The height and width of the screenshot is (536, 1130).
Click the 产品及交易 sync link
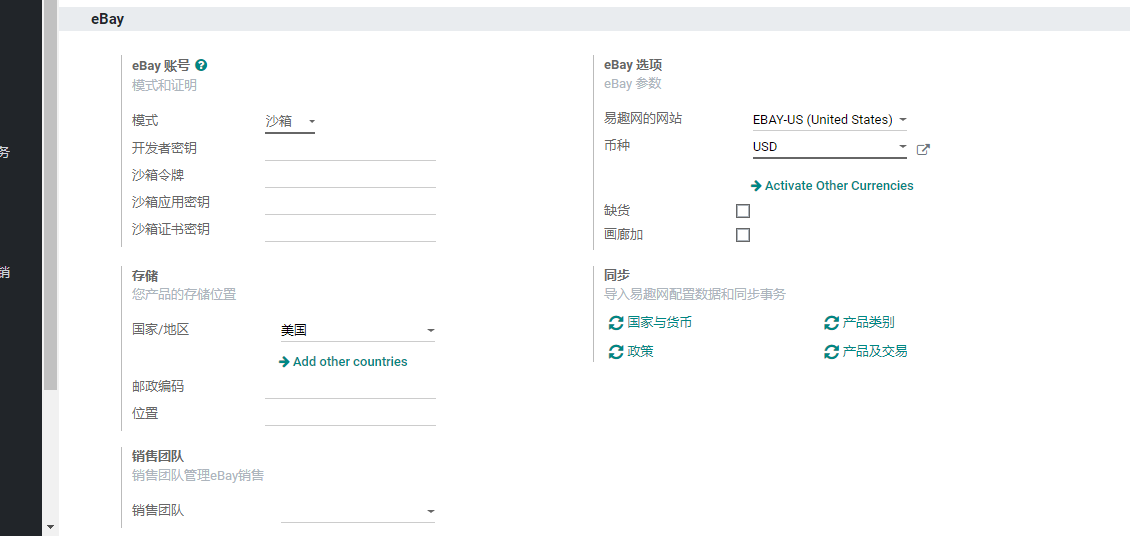click(866, 352)
